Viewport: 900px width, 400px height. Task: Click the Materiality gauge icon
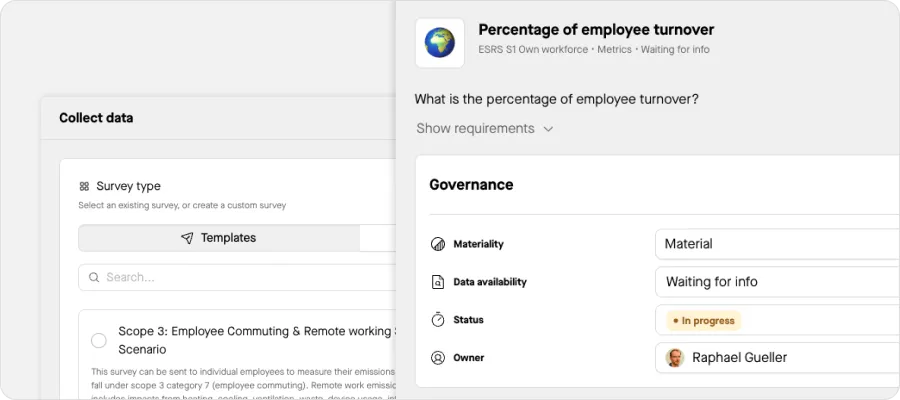437,244
